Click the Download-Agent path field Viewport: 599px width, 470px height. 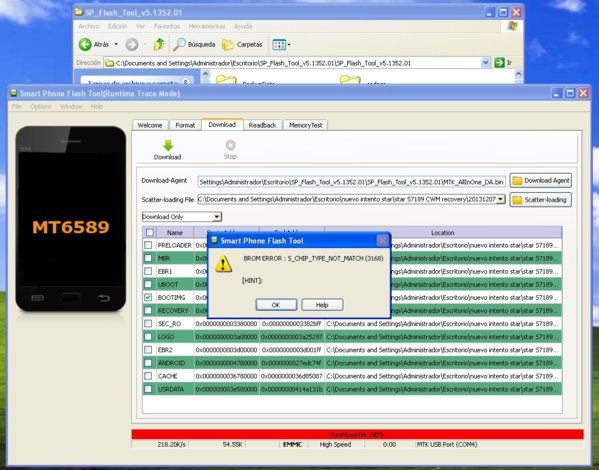pyautogui.click(x=351, y=182)
